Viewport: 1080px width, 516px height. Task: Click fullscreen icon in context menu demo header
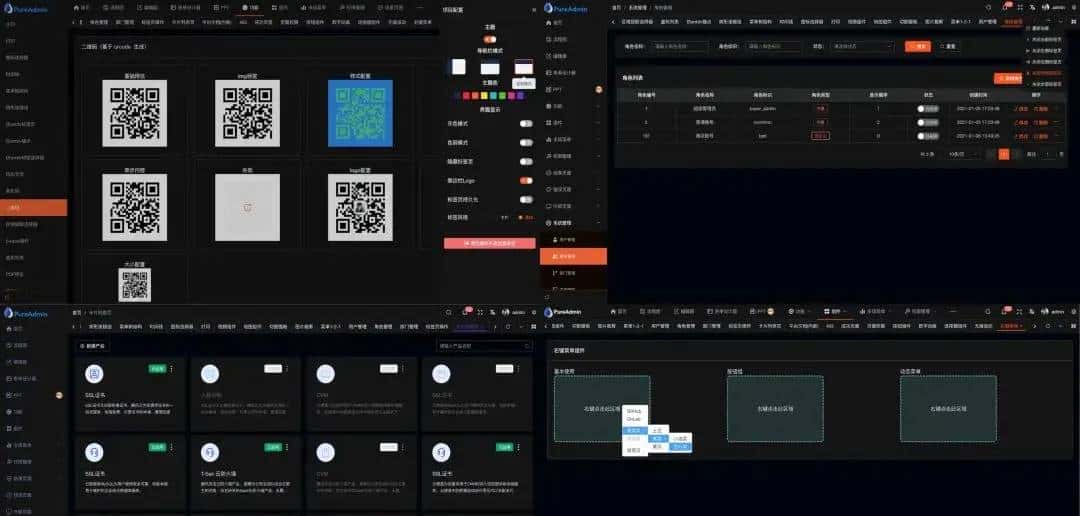[1019, 312]
